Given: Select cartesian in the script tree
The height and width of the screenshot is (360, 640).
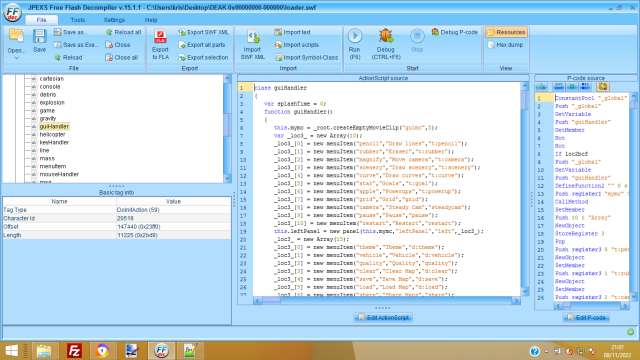Looking at the screenshot, I should (51, 79).
